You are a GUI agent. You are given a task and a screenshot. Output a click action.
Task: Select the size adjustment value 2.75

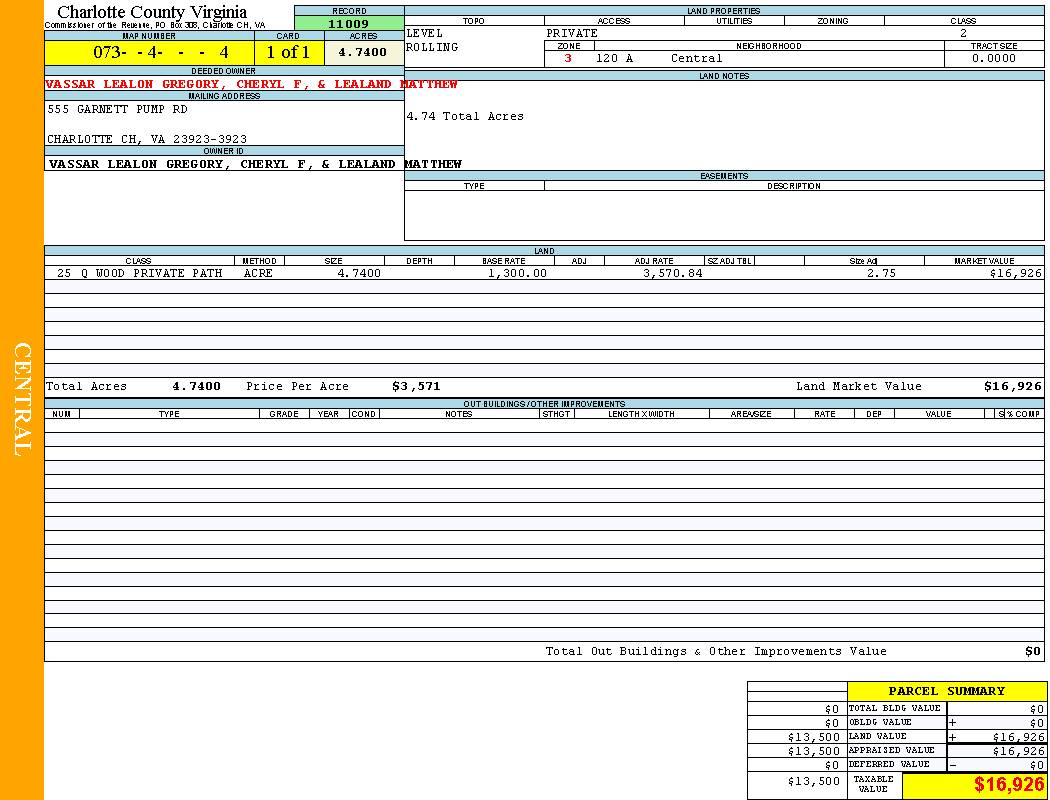click(x=881, y=273)
